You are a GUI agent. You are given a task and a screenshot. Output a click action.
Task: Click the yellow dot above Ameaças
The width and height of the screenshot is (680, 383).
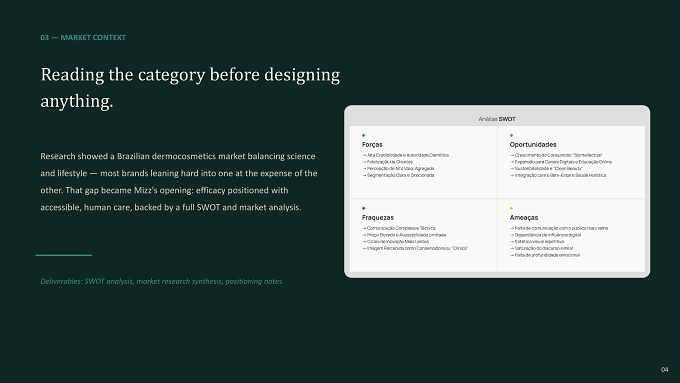pyautogui.click(x=511, y=208)
